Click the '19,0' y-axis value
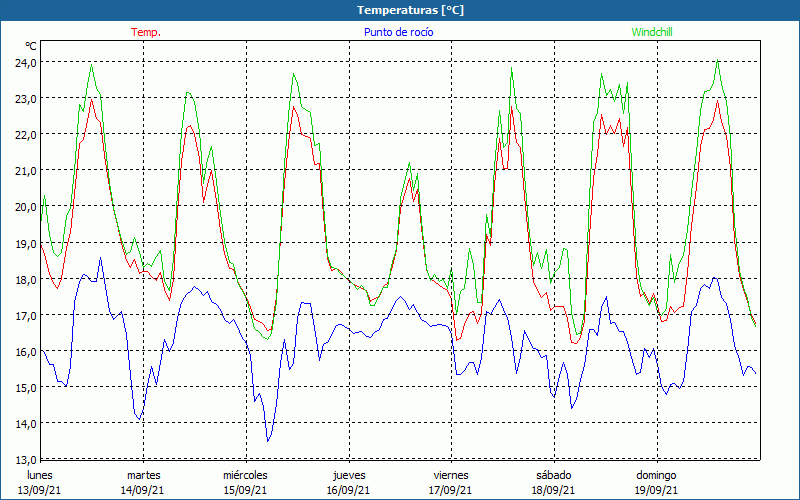Screen dimensions: 800x500 [x=26, y=243]
